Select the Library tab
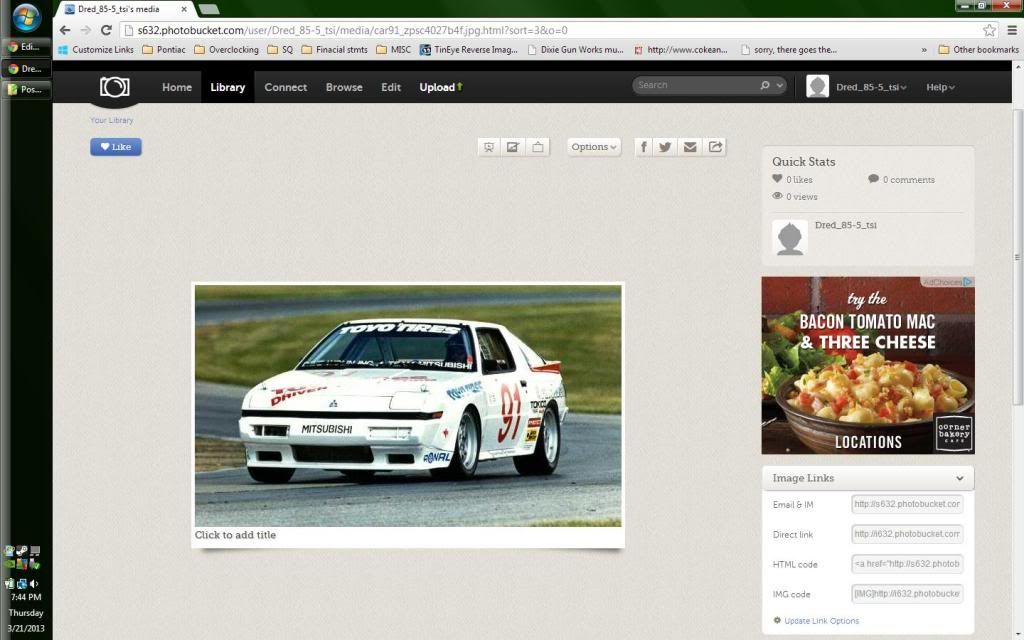The image size is (1024, 640). click(227, 87)
